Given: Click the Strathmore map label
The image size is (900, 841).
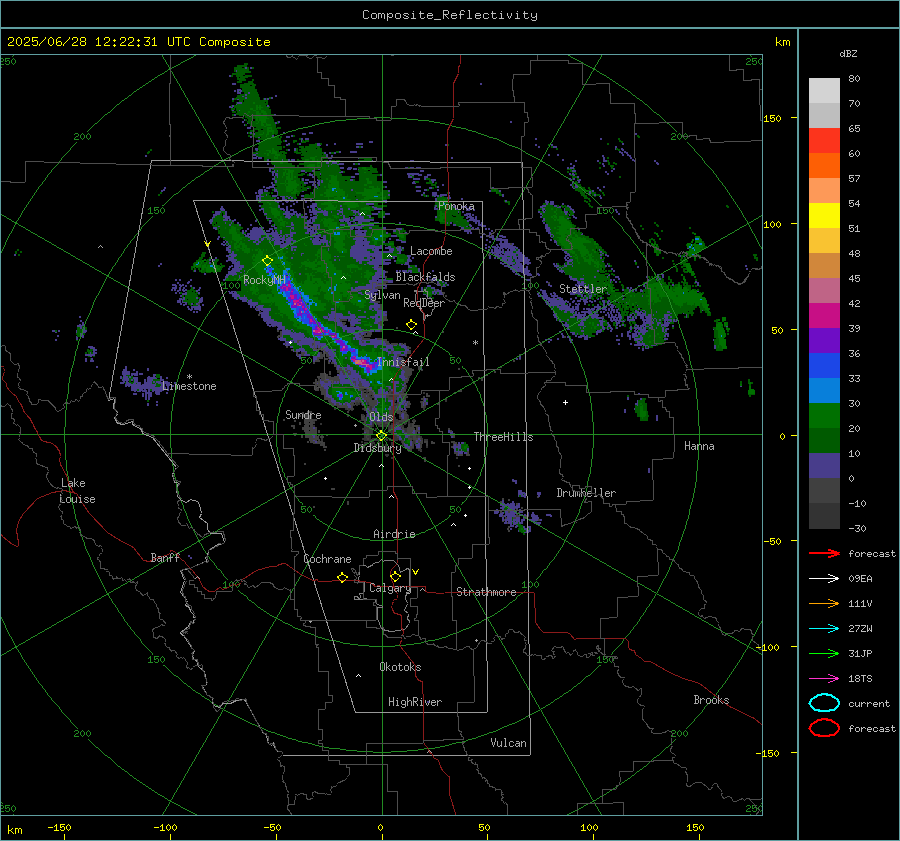Looking at the screenshot, I should 486,592.
